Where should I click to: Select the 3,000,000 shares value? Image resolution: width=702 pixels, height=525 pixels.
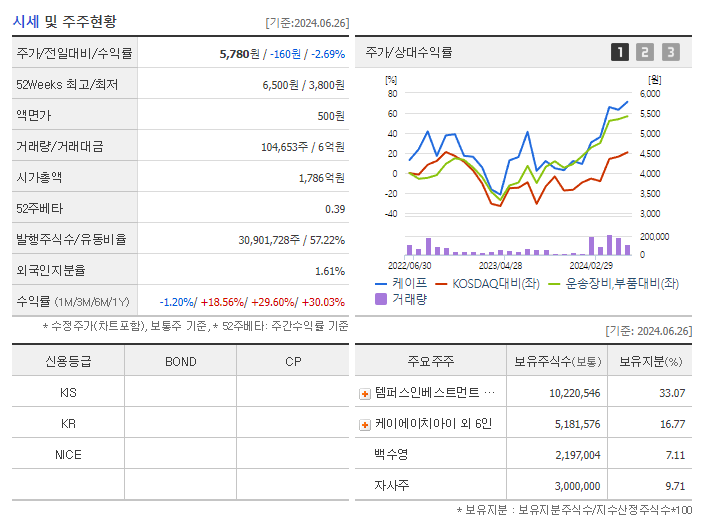click(x=578, y=486)
